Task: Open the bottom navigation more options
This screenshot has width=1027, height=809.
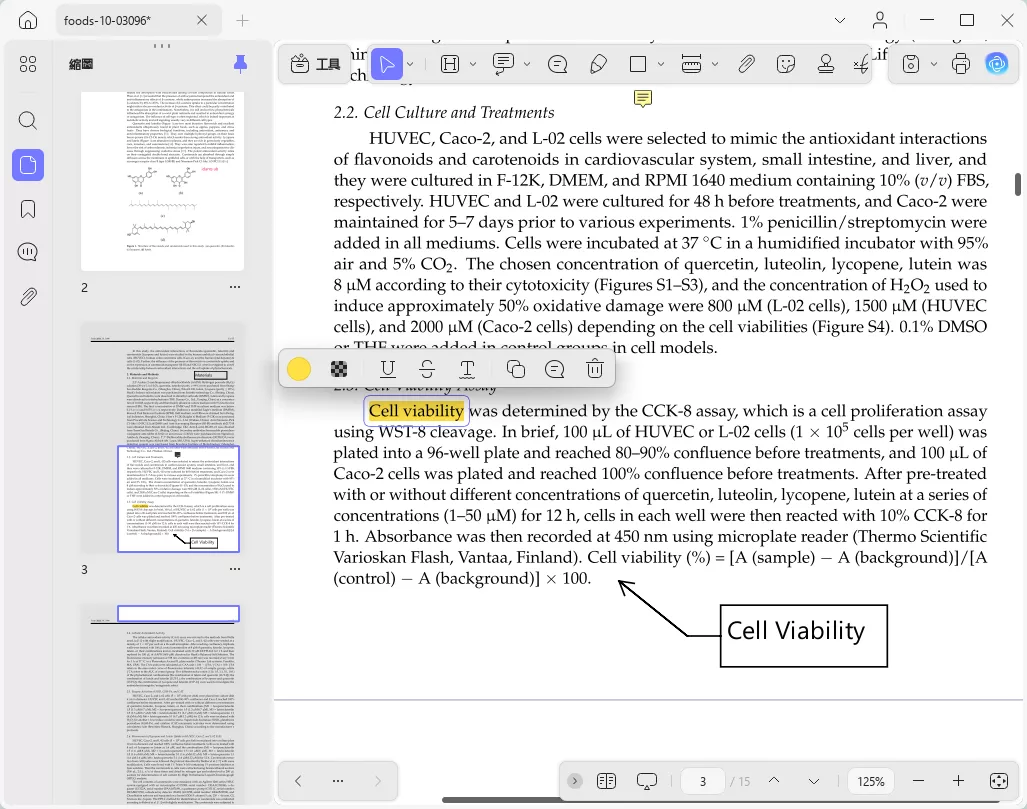Action: pos(338,781)
